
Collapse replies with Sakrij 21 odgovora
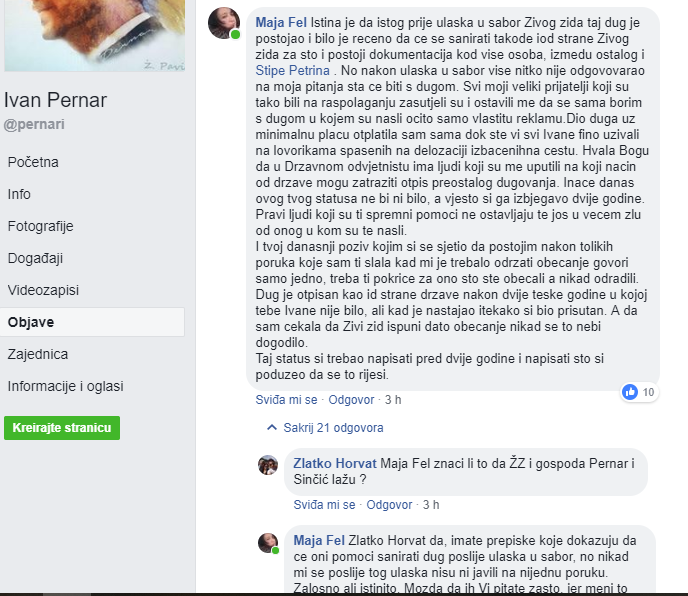click(x=333, y=427)
